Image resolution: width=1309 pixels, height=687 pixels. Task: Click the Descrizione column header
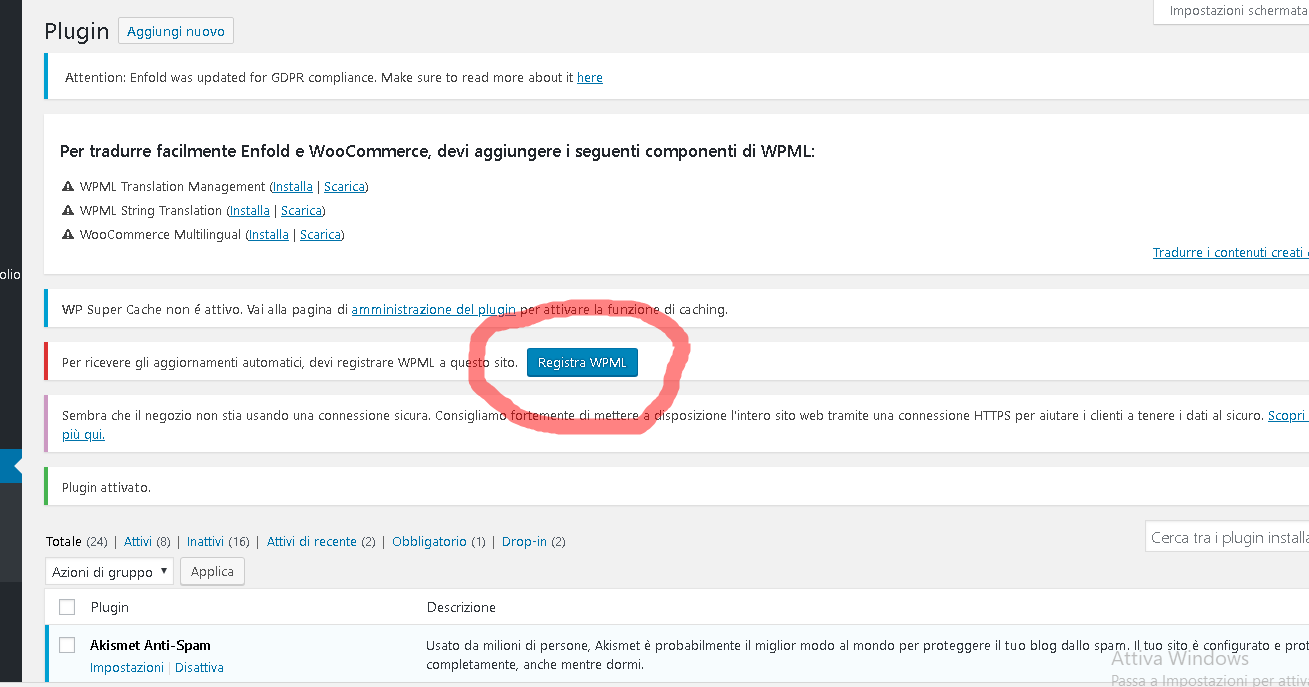tap(461, 607)
